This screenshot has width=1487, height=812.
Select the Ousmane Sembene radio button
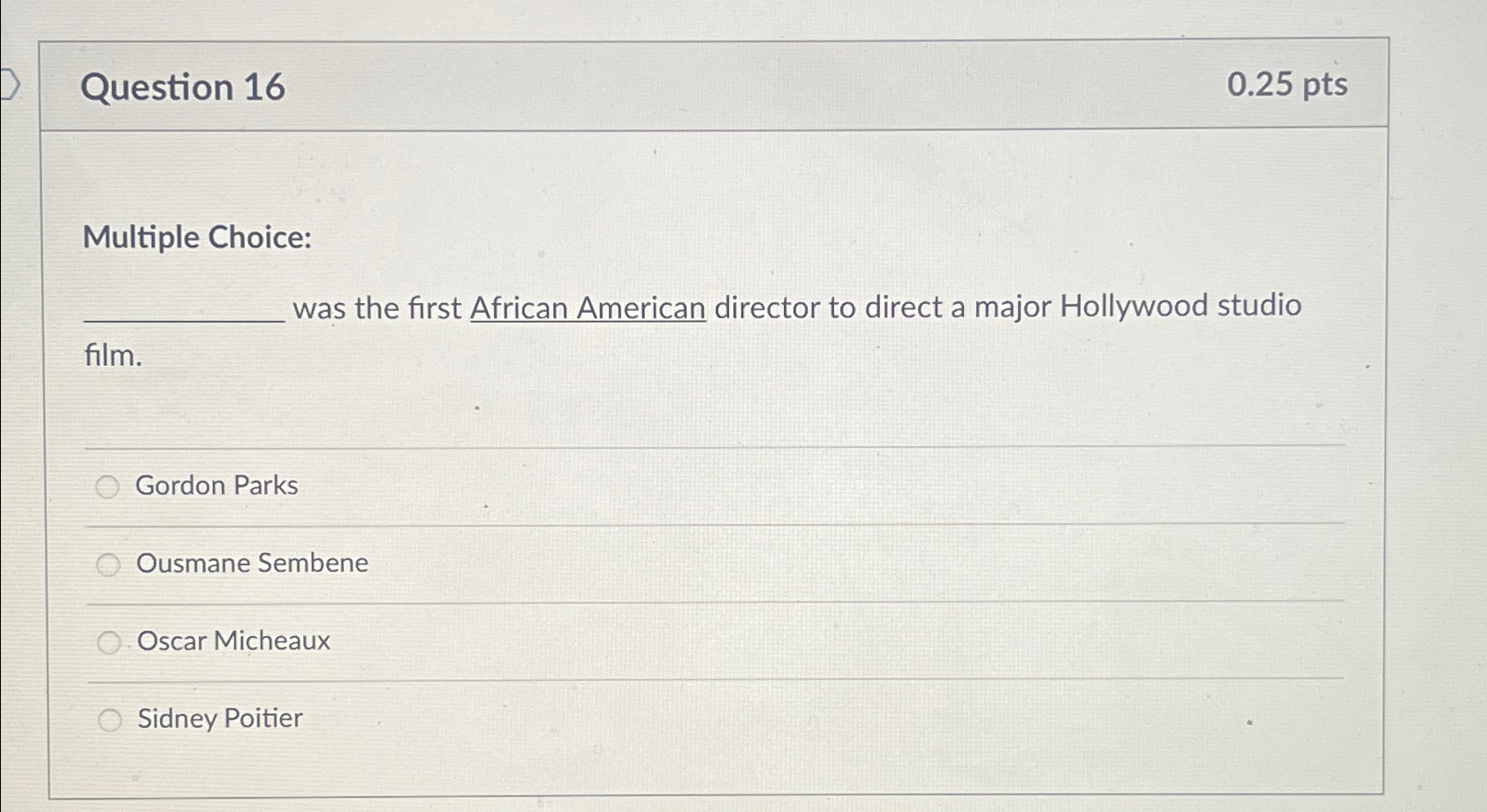click(x=110, y=565)
